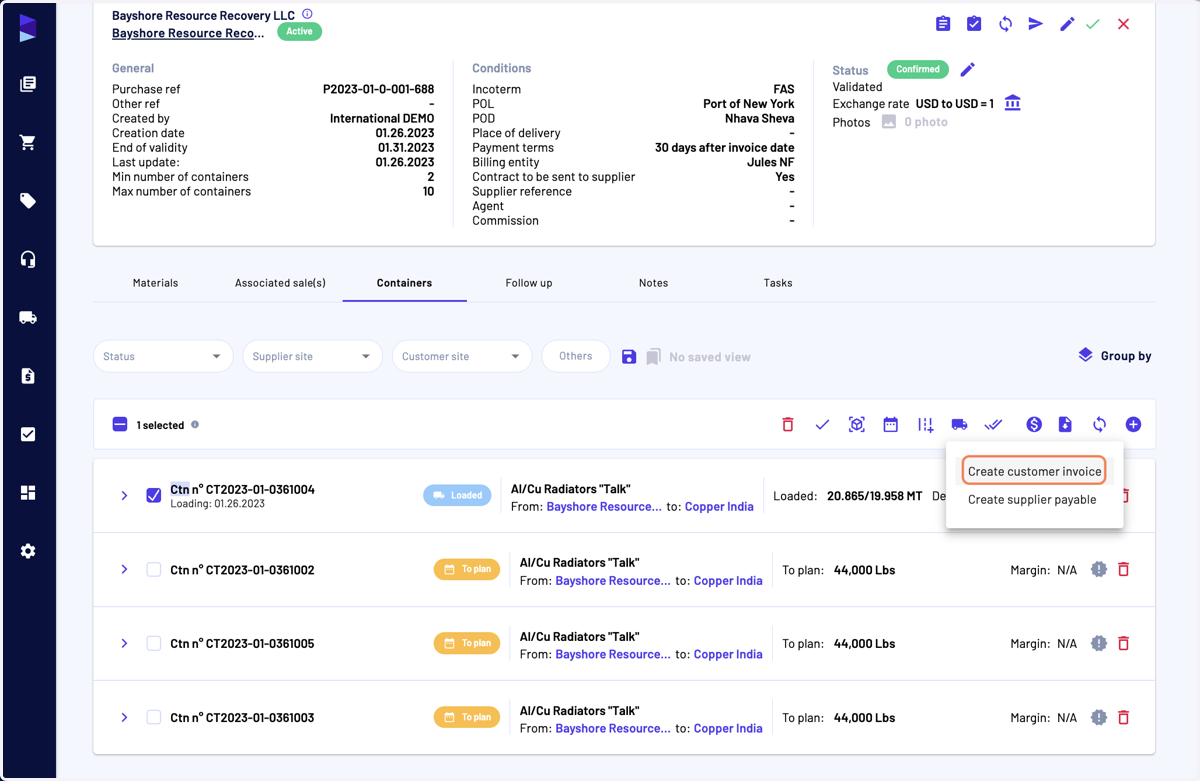Check container CT2023-01-0361005 checkbox
1200x781 pixels.
point(154,643)
